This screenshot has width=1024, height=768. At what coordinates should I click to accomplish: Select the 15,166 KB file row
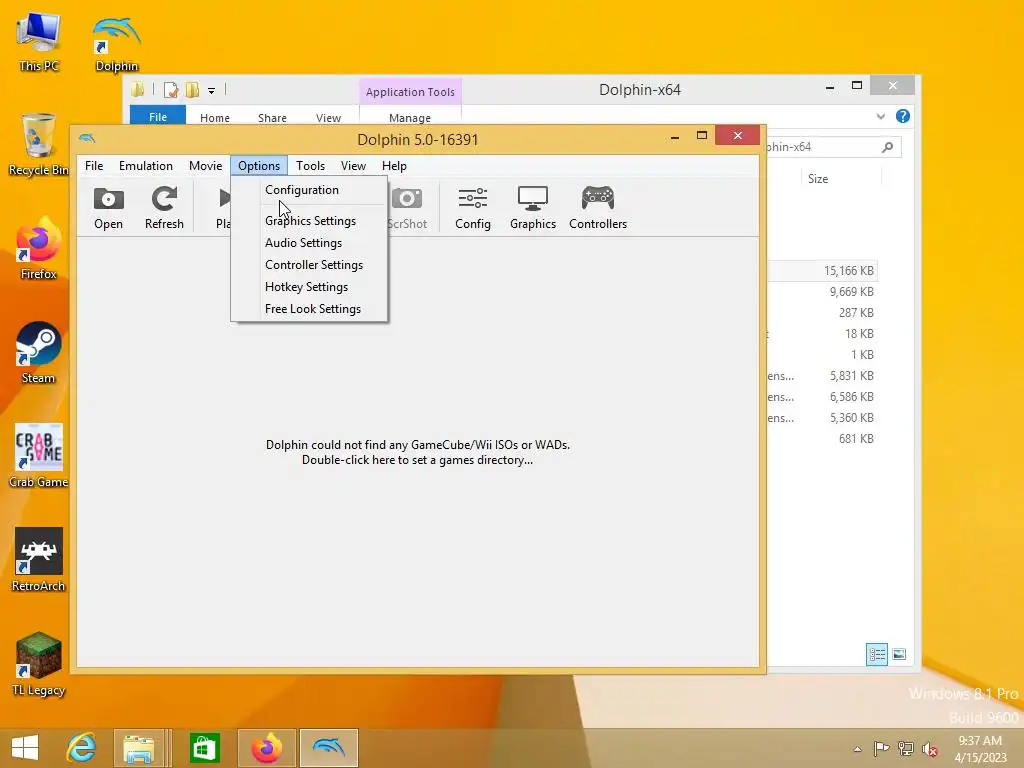823,270
